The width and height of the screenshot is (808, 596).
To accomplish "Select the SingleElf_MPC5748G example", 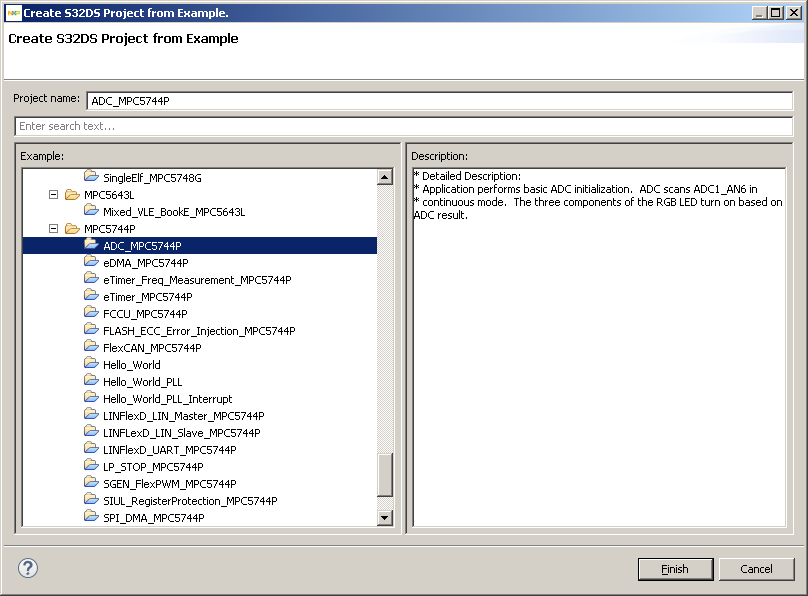I will tap(152, 178).
